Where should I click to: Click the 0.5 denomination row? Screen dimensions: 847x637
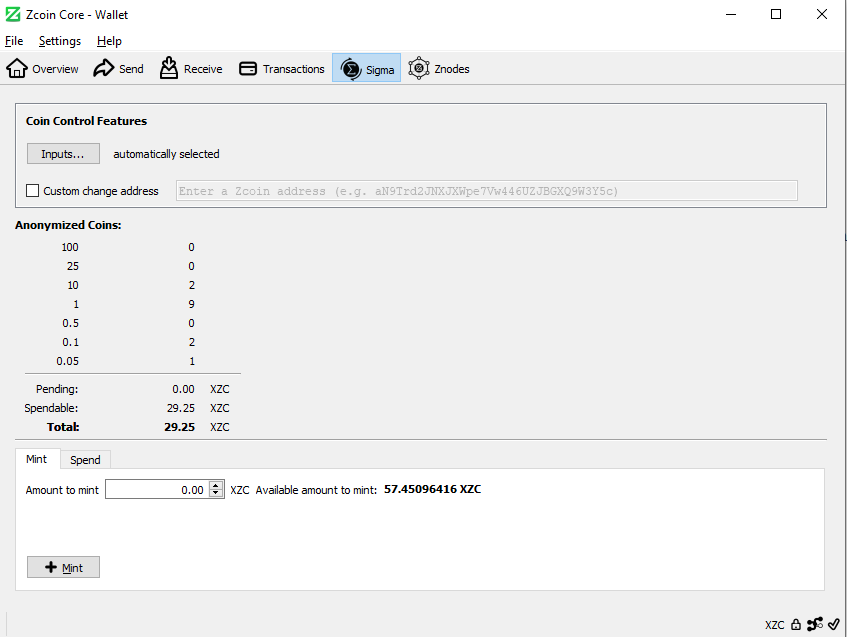pos(128,323)
